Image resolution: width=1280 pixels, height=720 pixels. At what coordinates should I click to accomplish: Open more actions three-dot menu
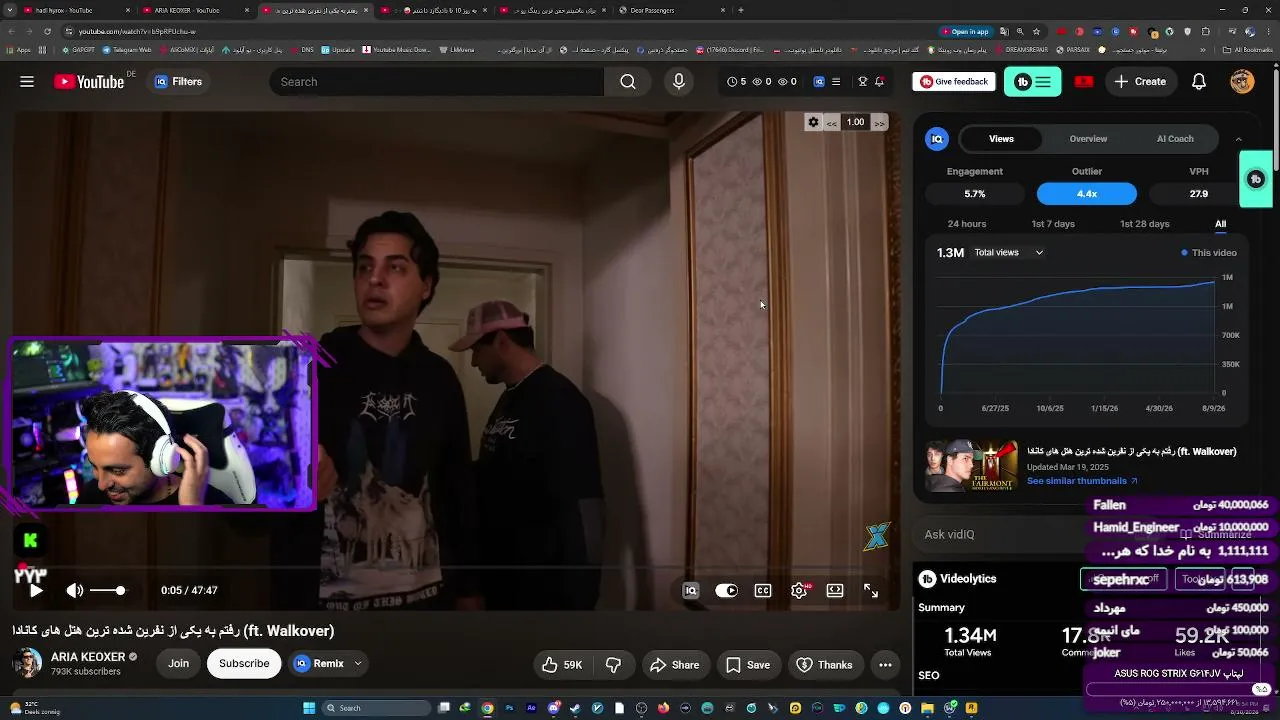885,665
